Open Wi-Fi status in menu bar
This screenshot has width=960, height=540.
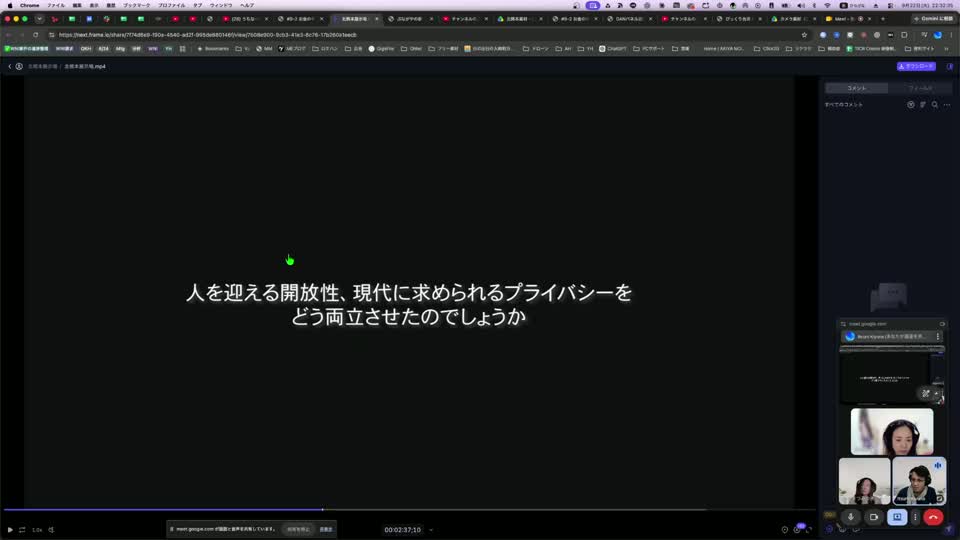point(827,5)
